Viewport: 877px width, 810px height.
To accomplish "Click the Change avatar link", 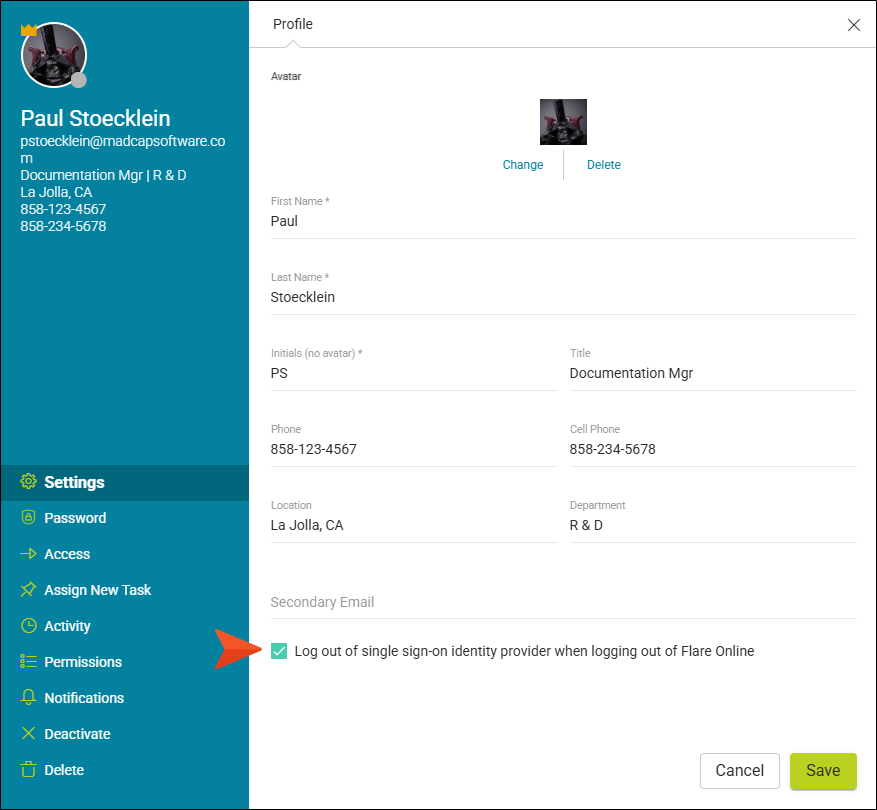I will tap(522, 164).
